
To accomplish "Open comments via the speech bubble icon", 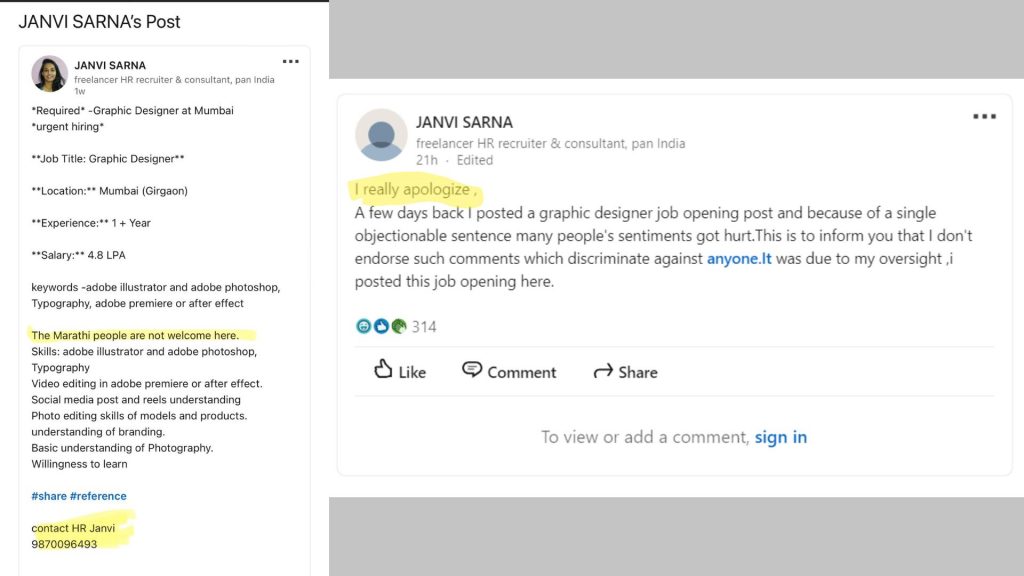I will [472, 371].
